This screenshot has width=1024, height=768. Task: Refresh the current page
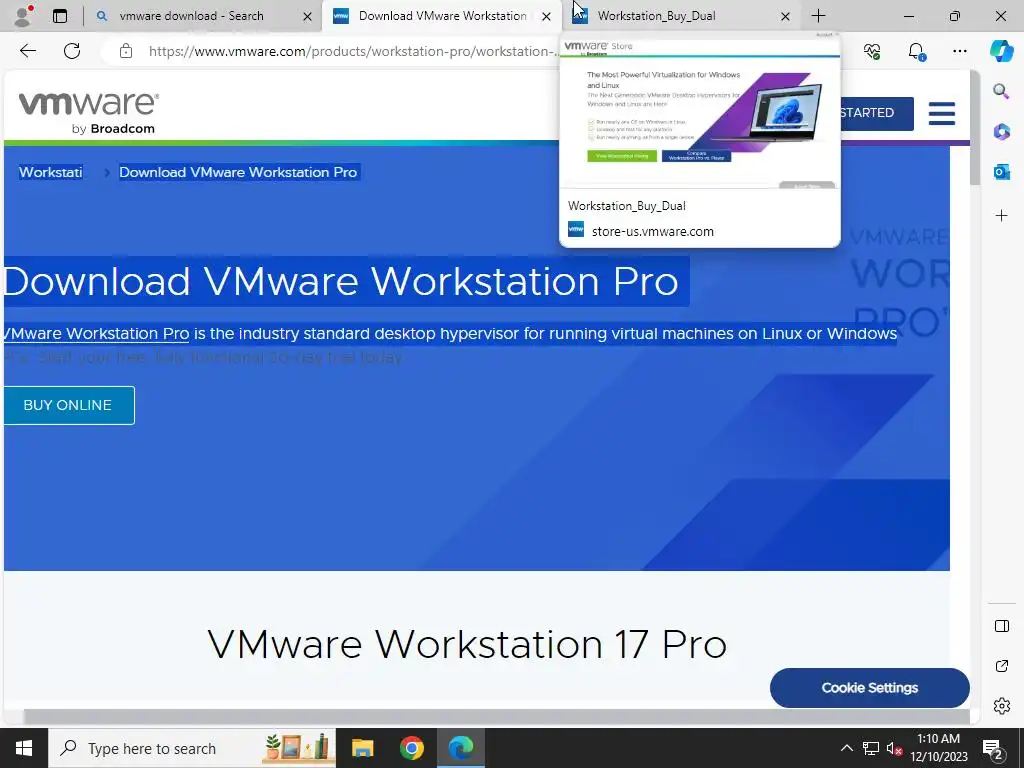[72, 51]
